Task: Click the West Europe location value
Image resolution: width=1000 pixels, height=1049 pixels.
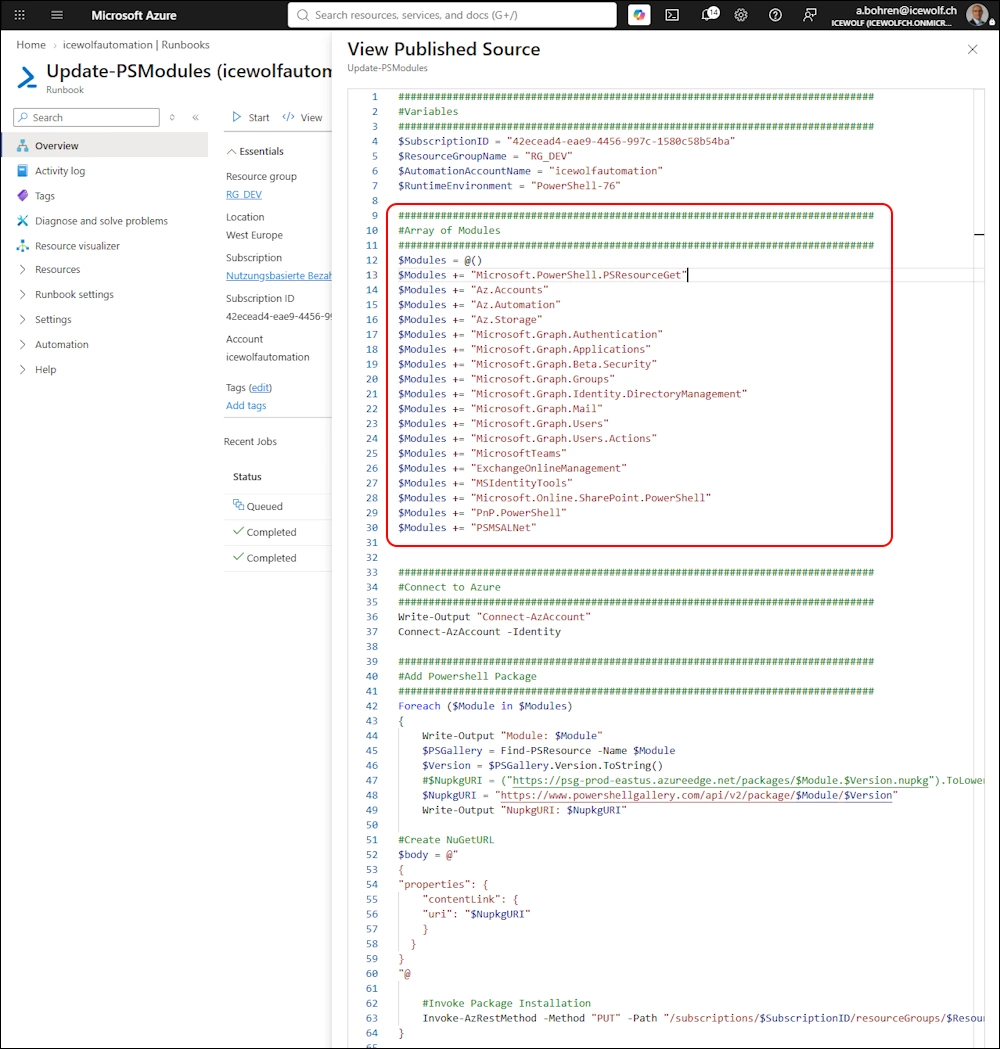Action: [x=254, y=235]
